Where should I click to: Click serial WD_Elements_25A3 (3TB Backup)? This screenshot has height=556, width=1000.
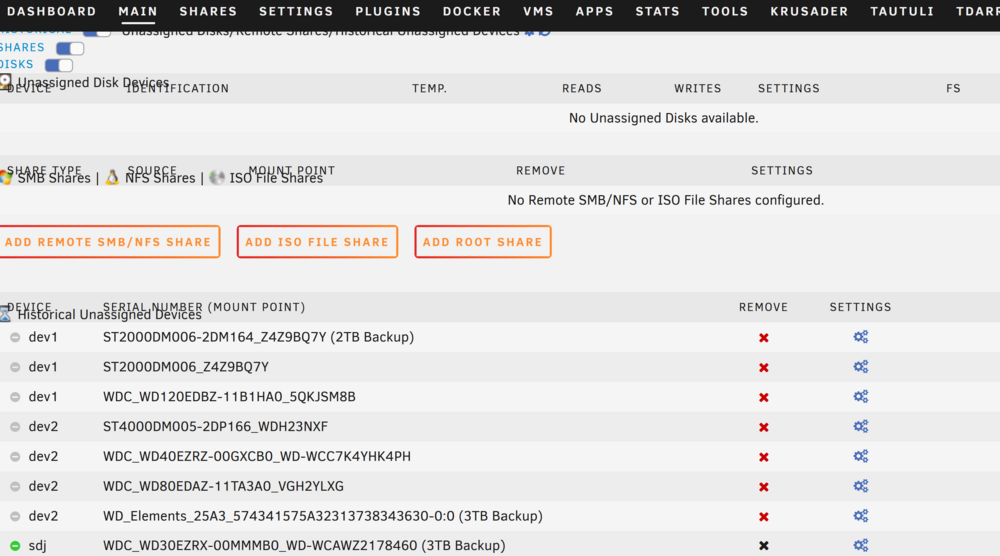[323, 516]
